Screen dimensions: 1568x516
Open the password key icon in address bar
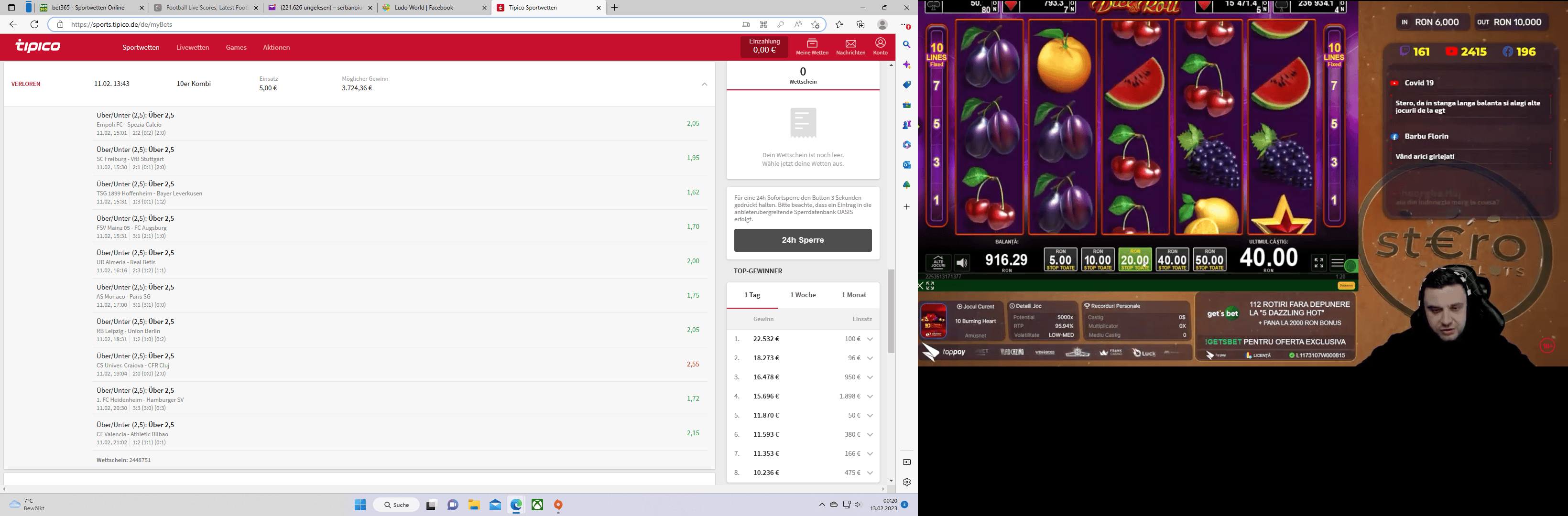pos(780,24)
